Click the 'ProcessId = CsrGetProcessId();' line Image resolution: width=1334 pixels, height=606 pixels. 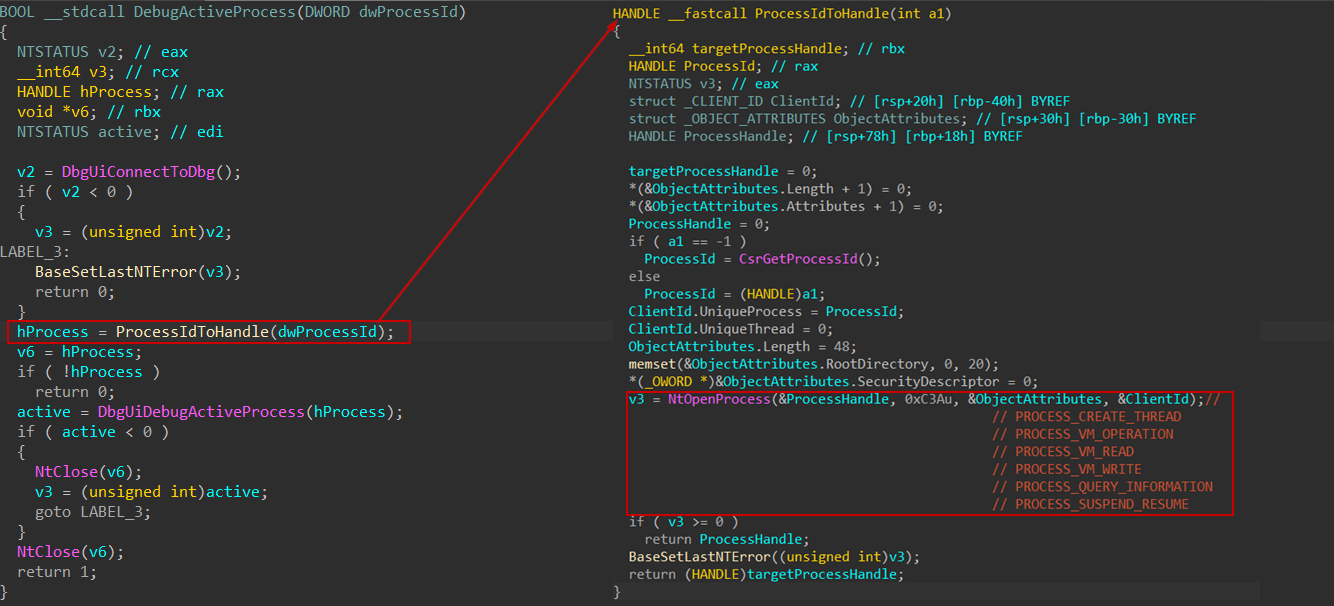coord(762,259)
